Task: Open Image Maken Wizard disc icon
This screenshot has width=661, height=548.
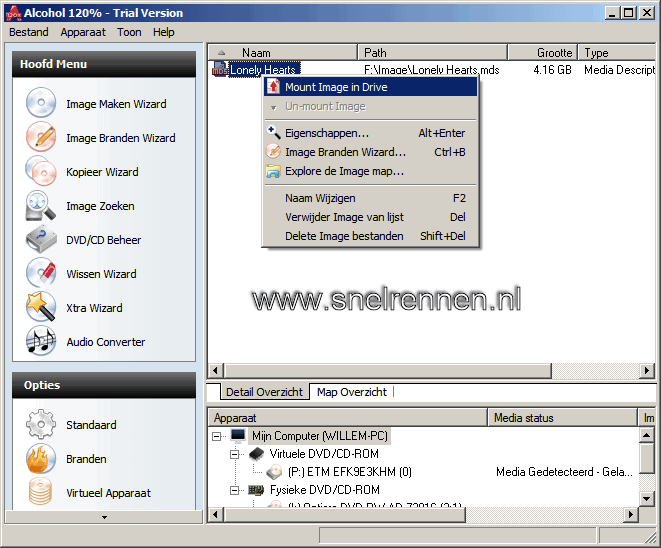Action: (40, 102)
